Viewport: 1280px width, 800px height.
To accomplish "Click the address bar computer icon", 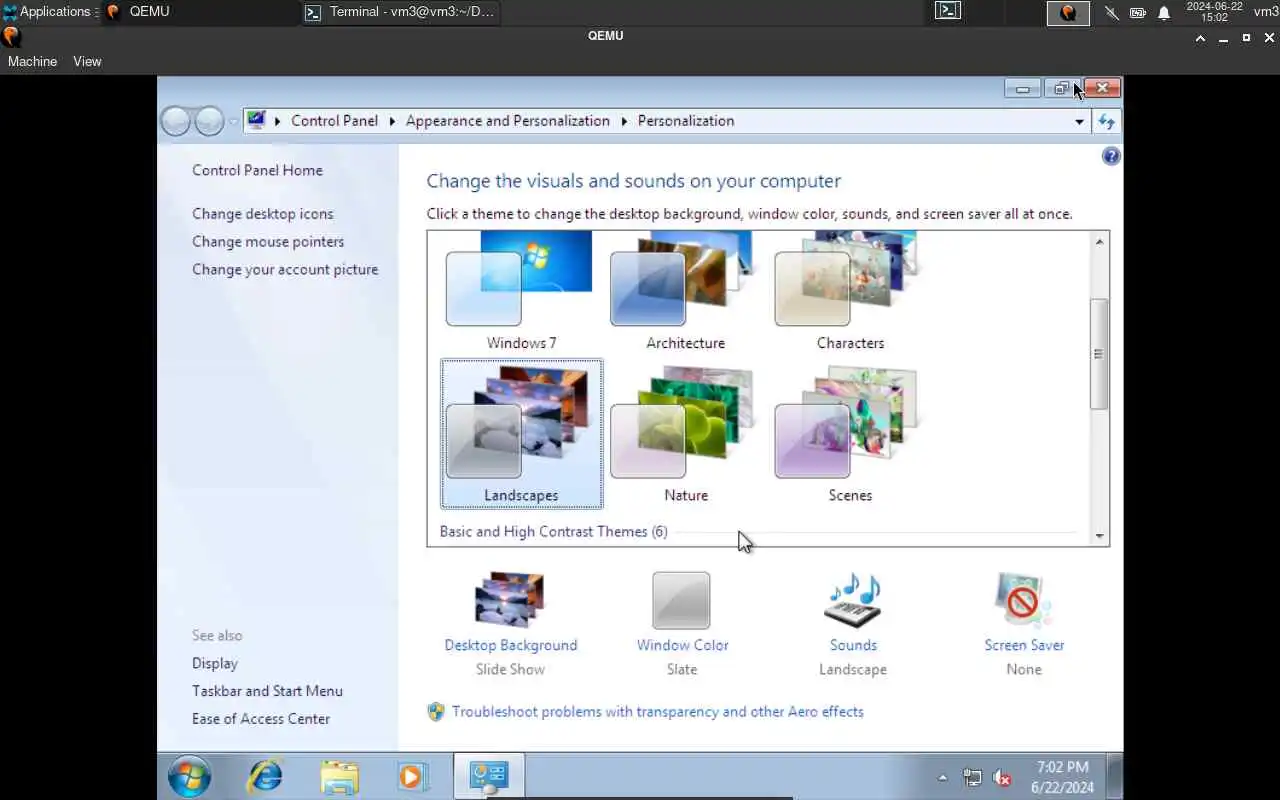I will 257,120.
